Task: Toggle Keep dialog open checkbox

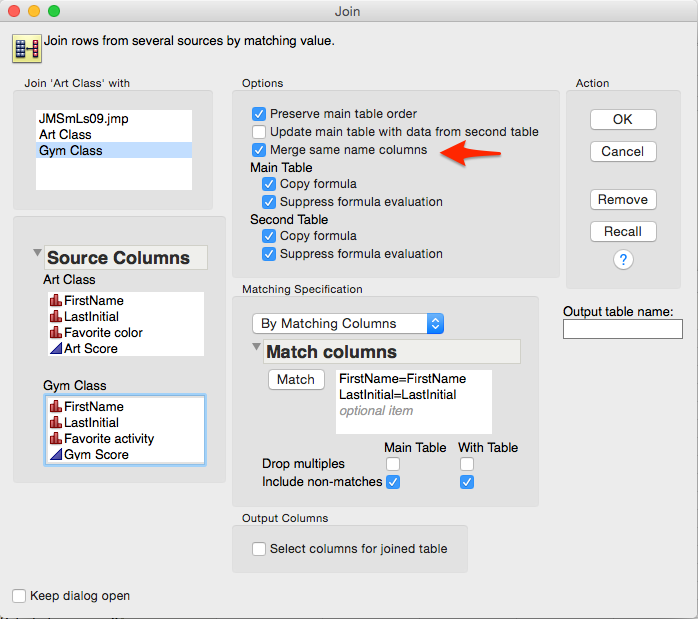Action: (x=19, y=596)
